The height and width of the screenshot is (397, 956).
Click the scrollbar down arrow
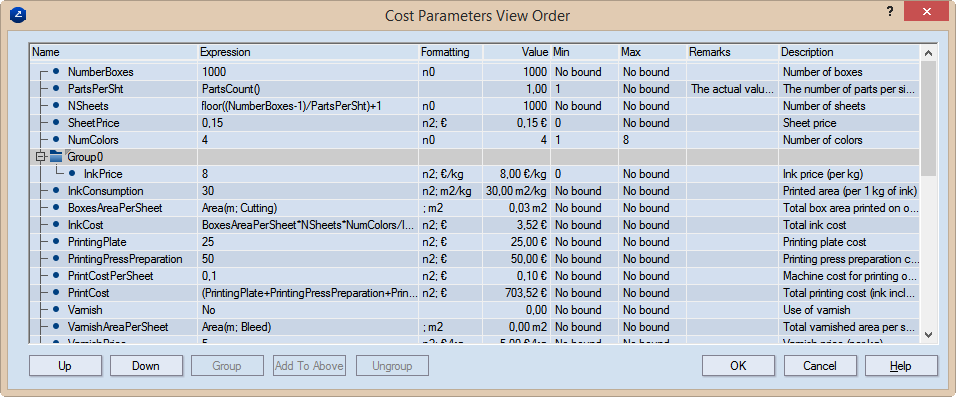(x=928, y=334)
